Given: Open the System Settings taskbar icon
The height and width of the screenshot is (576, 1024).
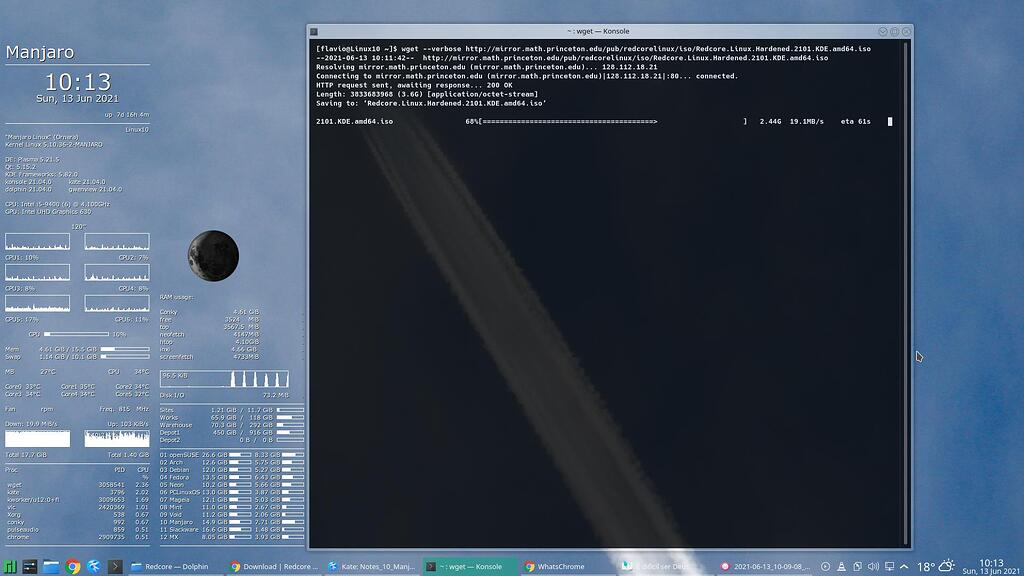Looking at the screenshot, I should pos(29,566).
